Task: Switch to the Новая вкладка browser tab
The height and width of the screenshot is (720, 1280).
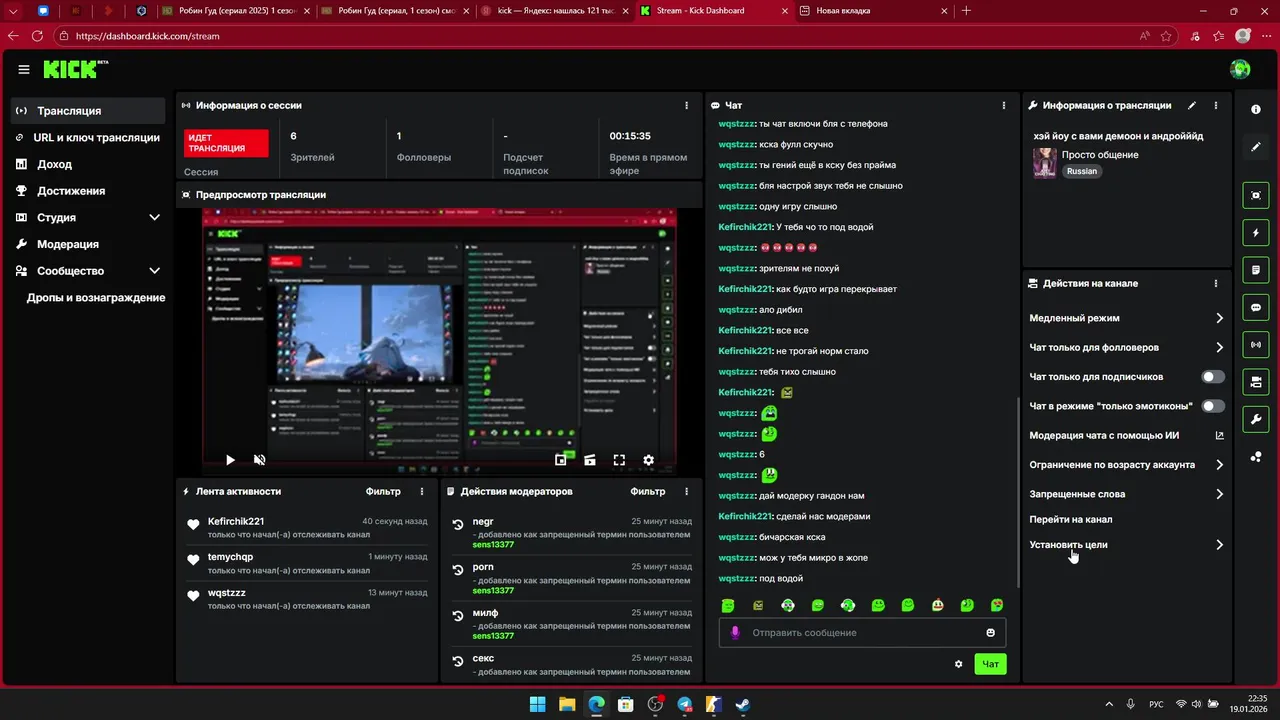Action: click(872, 11)
